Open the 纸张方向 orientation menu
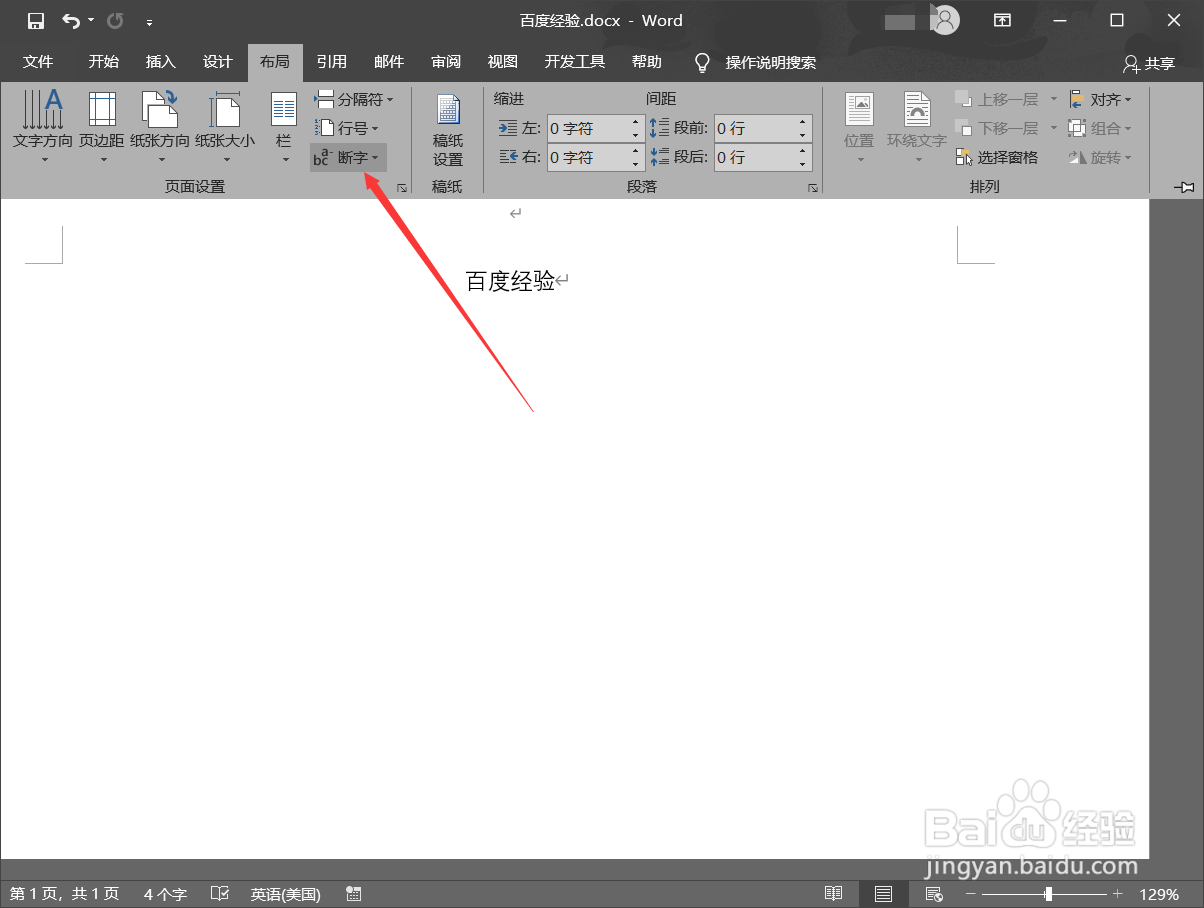 (x=160, y=128)
